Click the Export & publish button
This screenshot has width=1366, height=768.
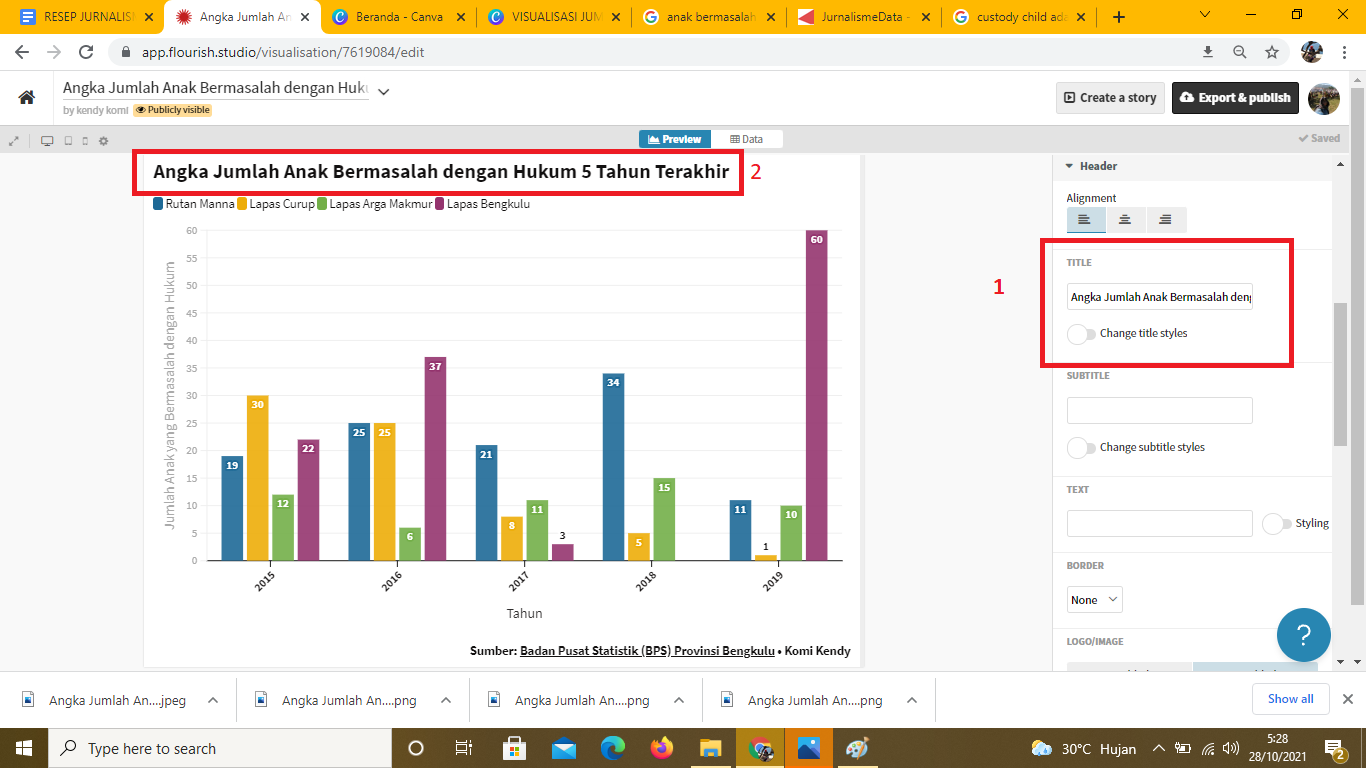[1235, 98]
